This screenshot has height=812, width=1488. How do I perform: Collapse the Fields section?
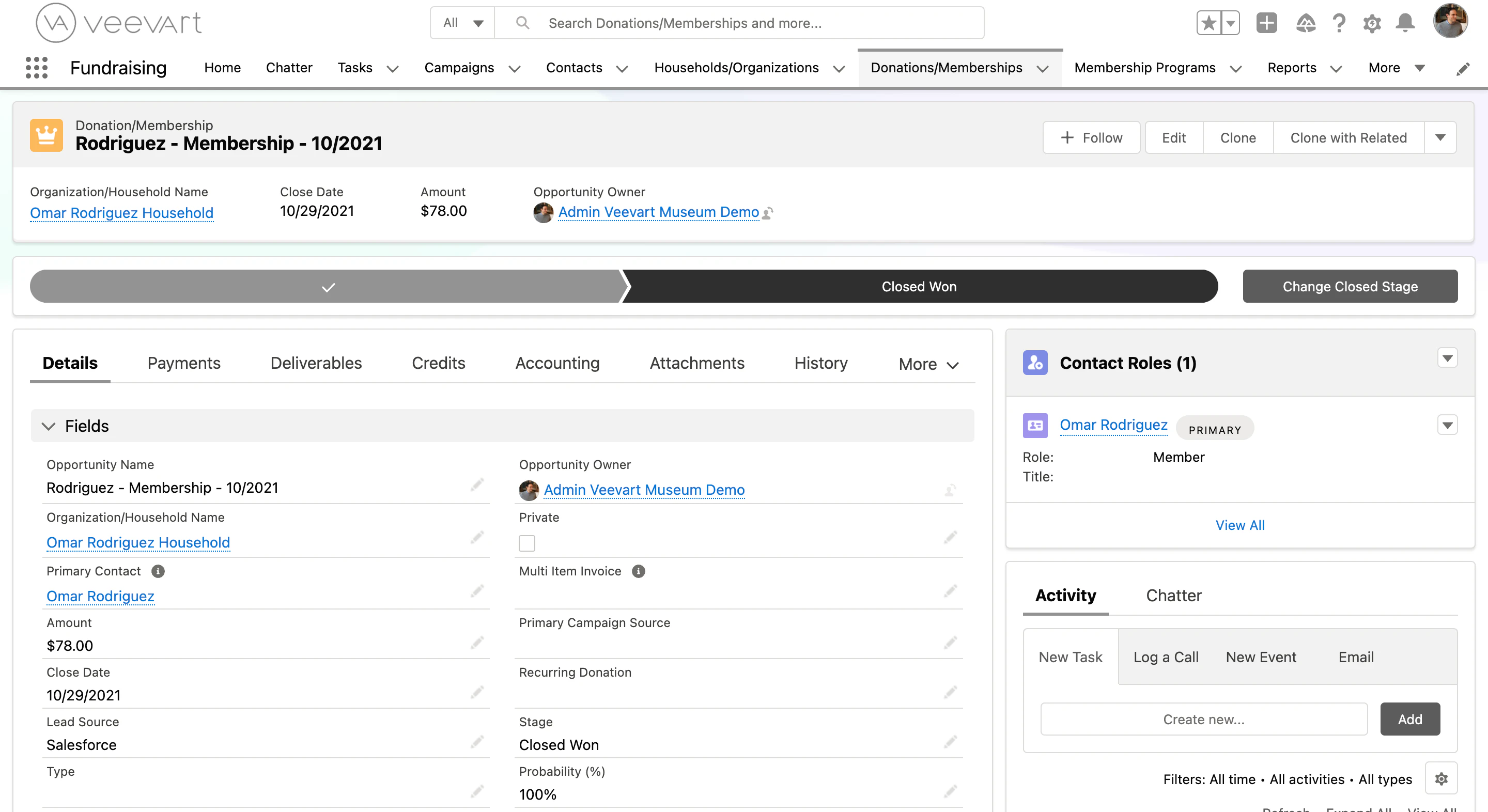coord(50,426)
